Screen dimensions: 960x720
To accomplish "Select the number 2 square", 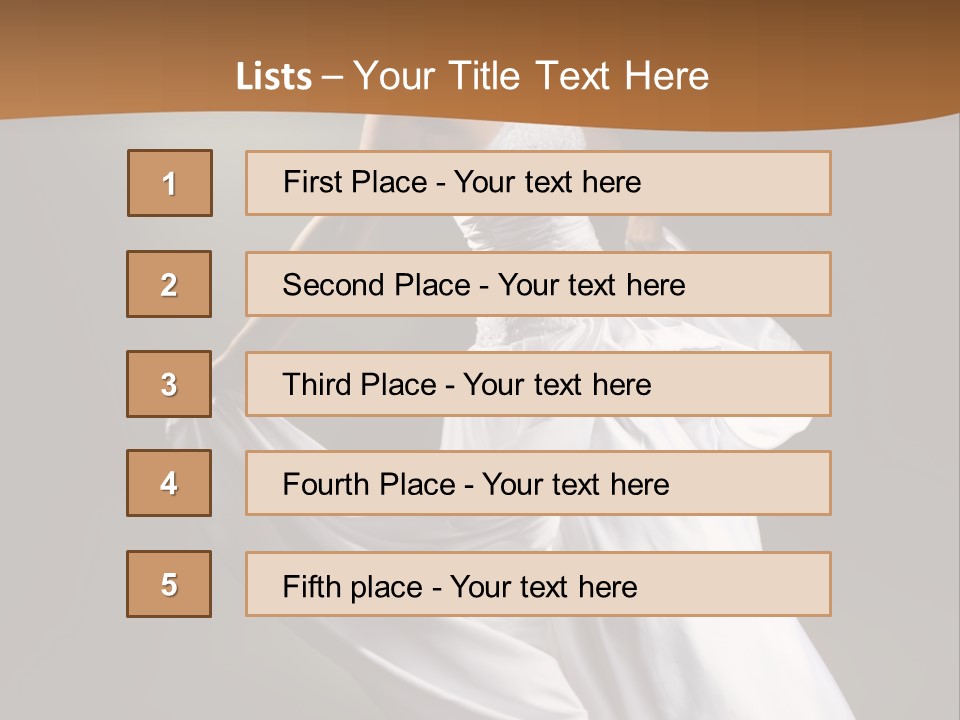I will point(169,284).
